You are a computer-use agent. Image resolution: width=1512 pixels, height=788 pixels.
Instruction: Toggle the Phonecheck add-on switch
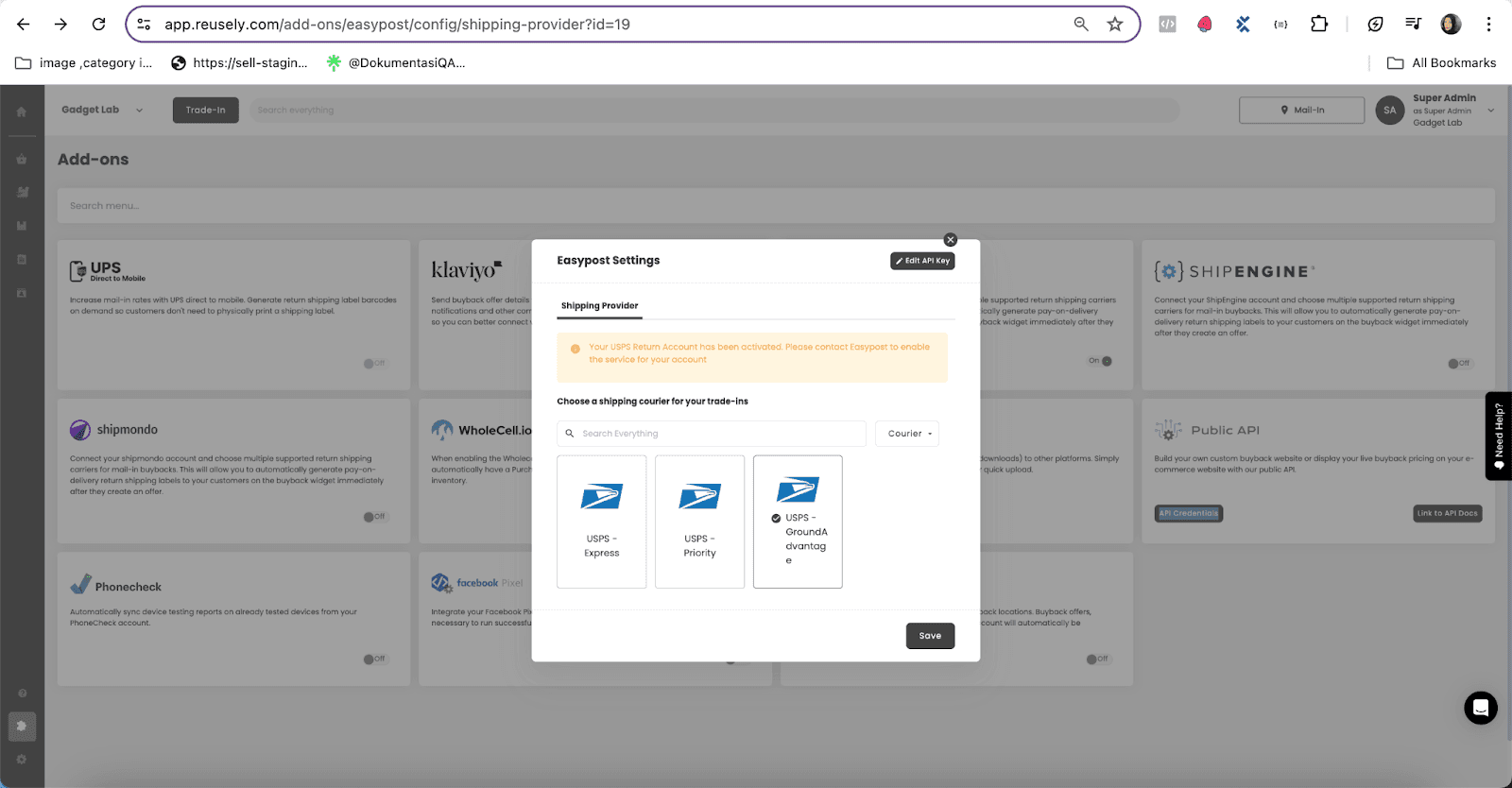[x=374, y=660]
